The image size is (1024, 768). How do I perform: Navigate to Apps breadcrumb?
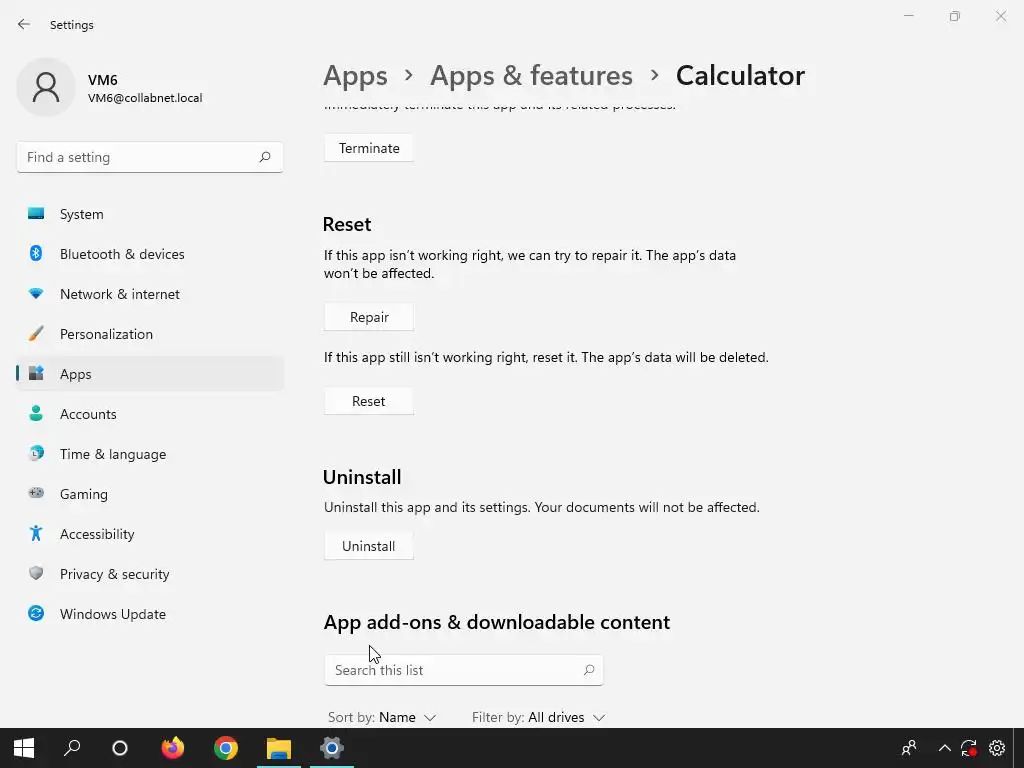point(355,76)
